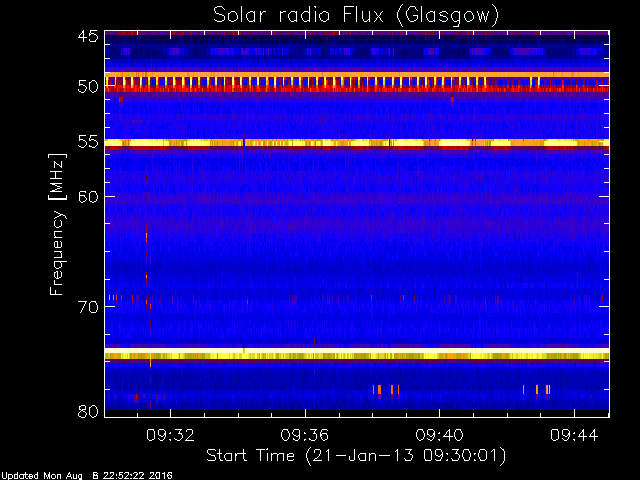The width and height of the screenshot is (640, 480).
Task: Click the '60' frequency tick label
Action: click(x=88, y=197)
